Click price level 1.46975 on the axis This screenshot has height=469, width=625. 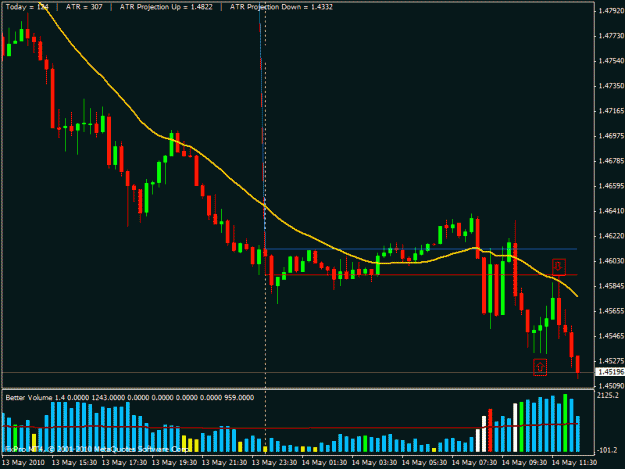tap(611, 136)
